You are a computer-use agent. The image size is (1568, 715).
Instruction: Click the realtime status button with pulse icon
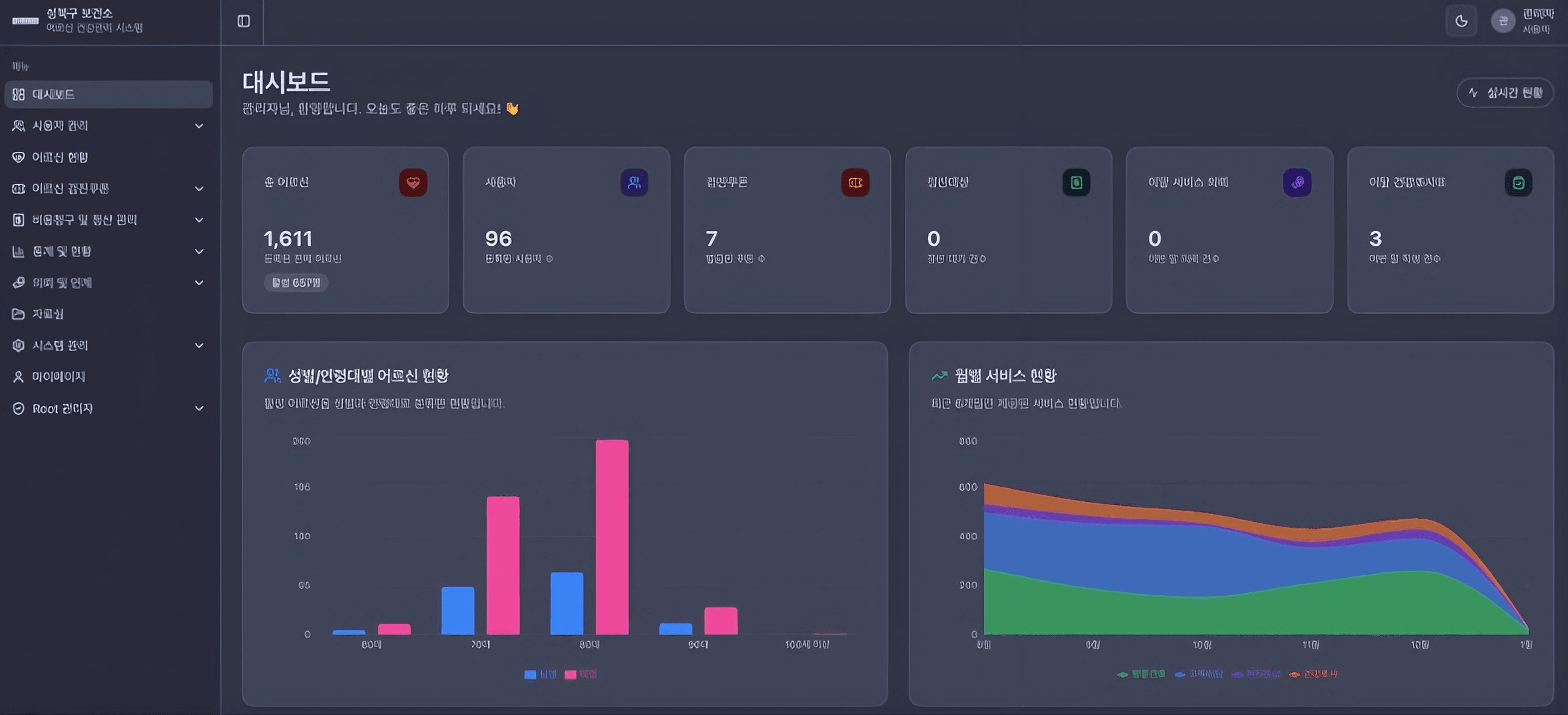point(1504,92)
